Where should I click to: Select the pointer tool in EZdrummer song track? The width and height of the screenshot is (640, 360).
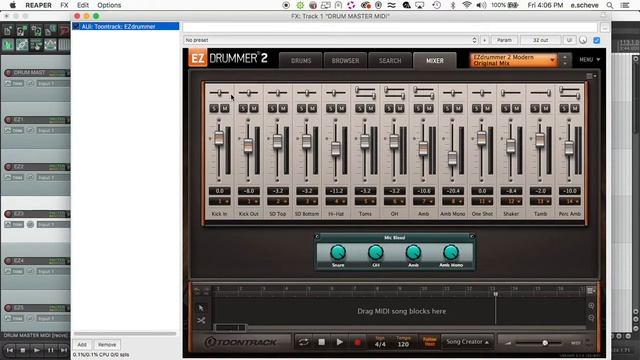(x=201, y=308)
